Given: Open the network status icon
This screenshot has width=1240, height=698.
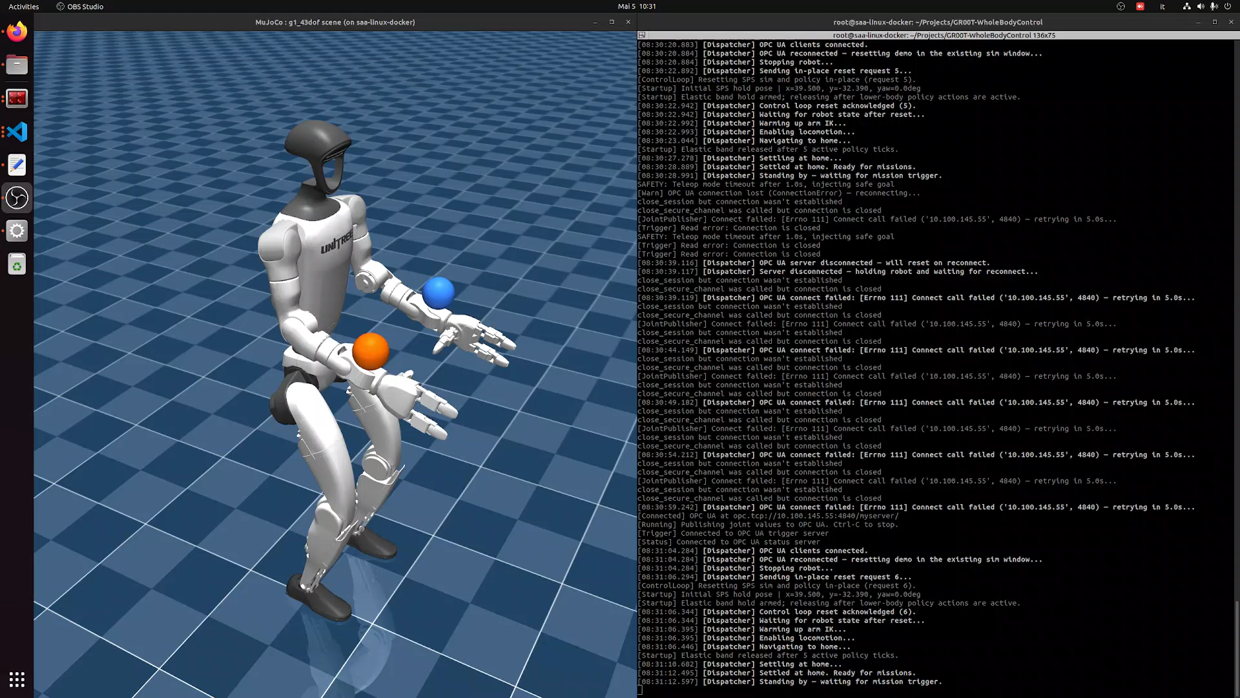Looking at the screenshot, I should (x=1186, y=6).
